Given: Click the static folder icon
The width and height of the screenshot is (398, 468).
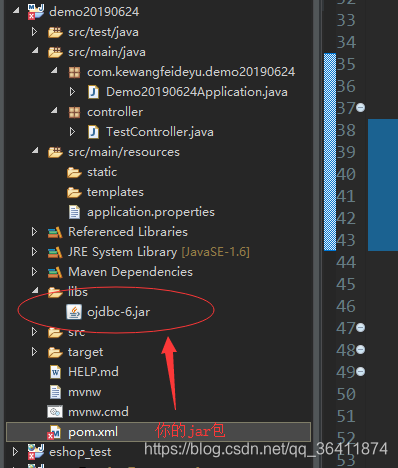Looking at the screenshot, I should click(74, 172).
